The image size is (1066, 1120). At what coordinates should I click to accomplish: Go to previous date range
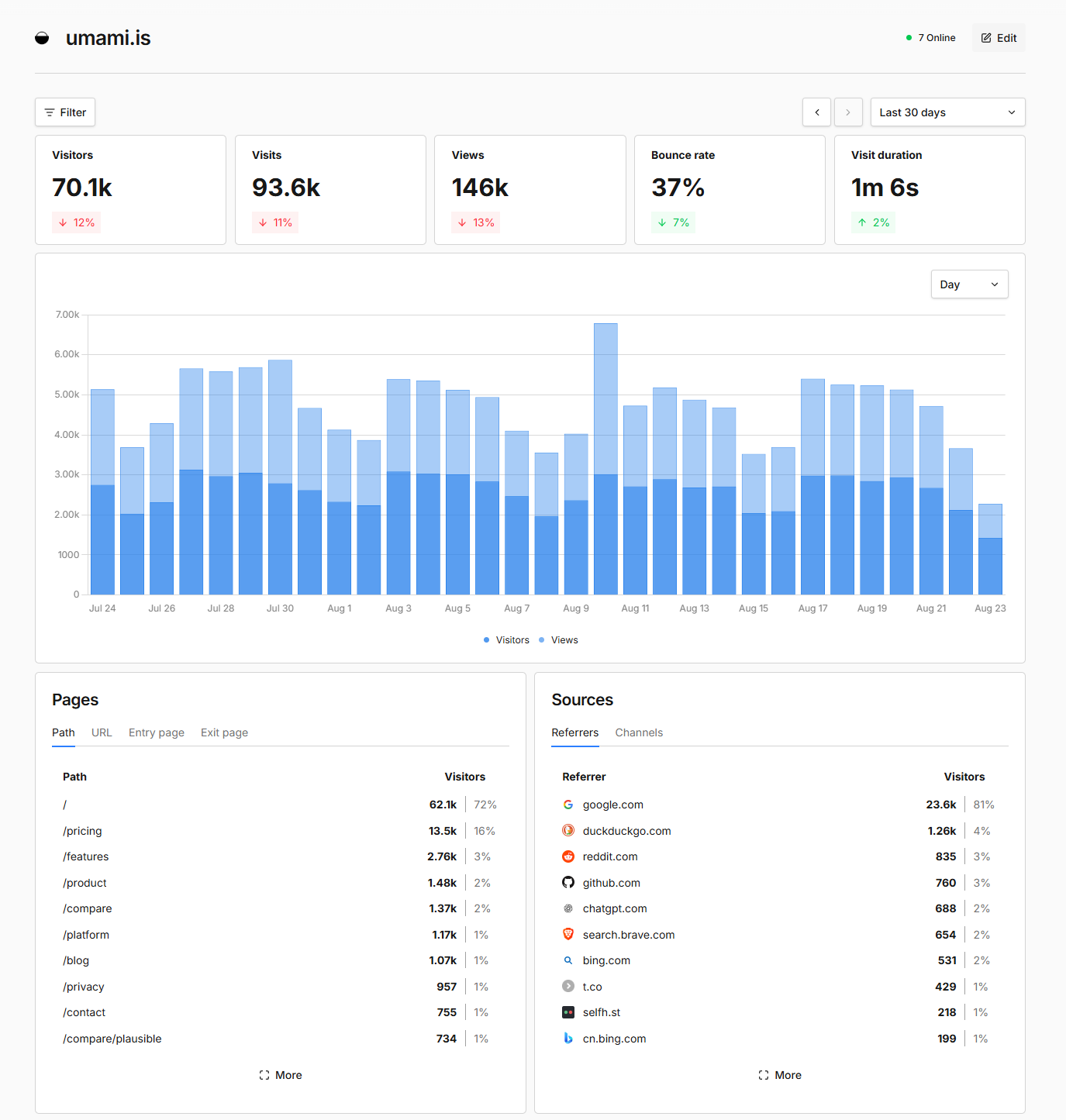coord(816,112)
